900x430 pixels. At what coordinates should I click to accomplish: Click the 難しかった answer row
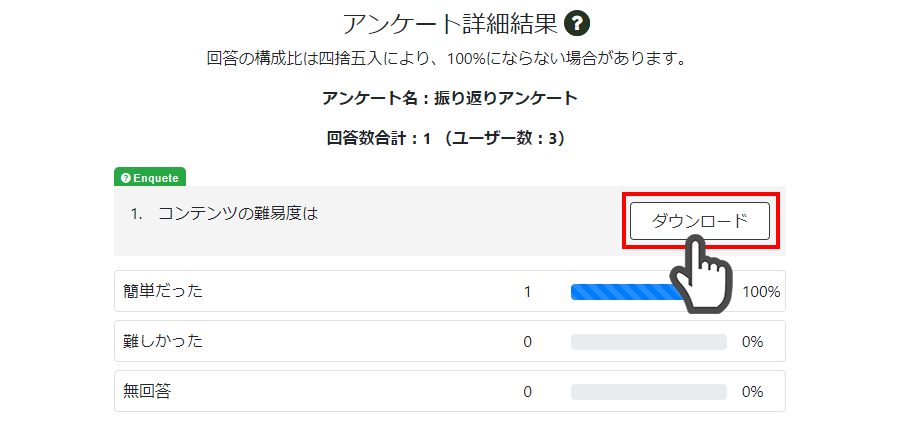tap(449, 341)
